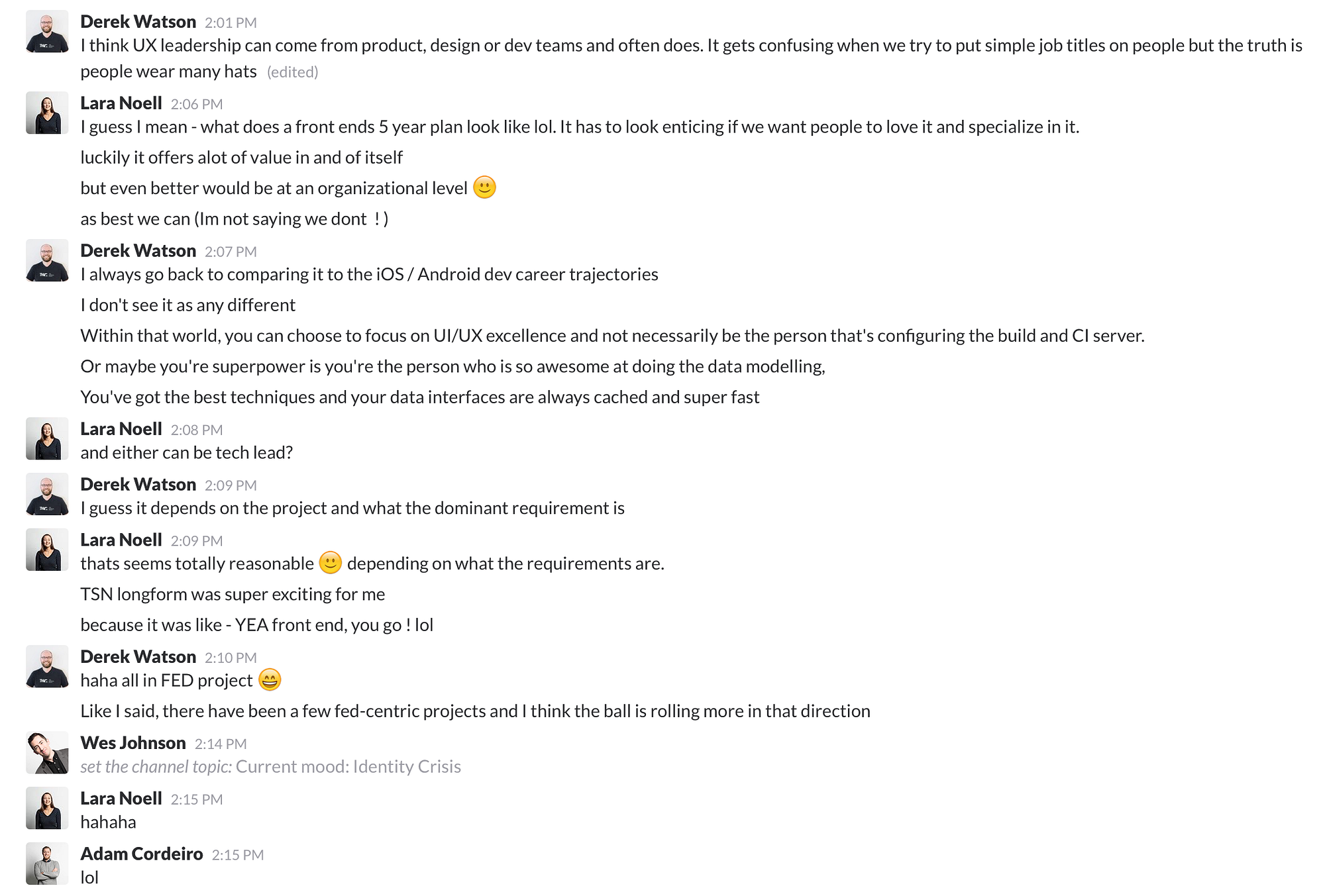Click the Adam Cordeiro username

pyautogui.click(x=142, y=854)
